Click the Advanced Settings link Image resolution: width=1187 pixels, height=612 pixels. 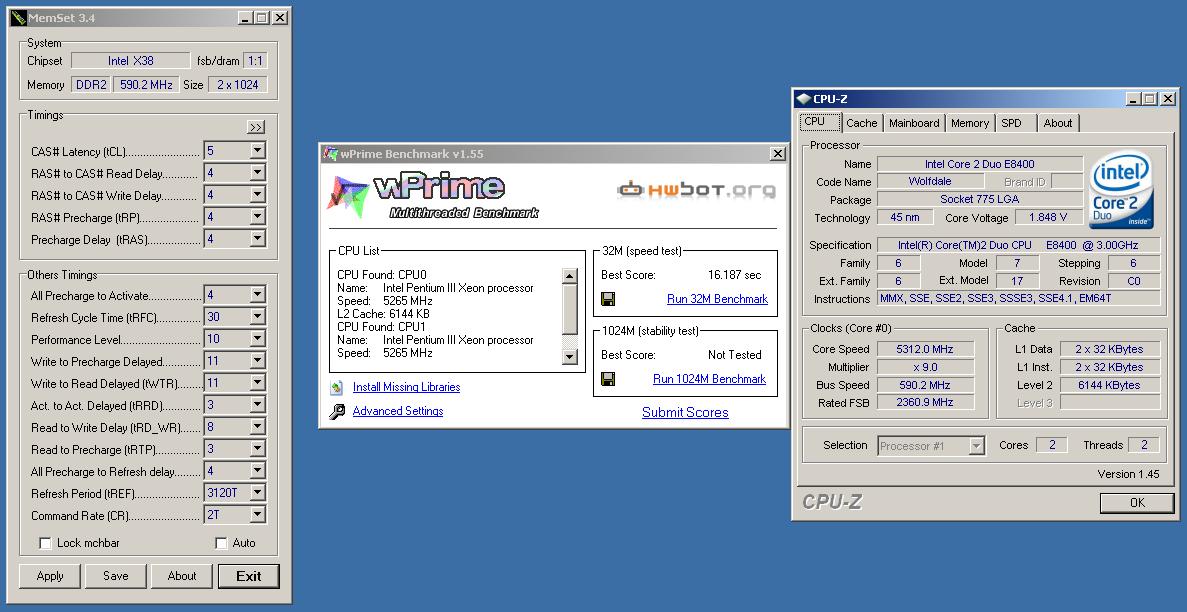pos(398,411)
